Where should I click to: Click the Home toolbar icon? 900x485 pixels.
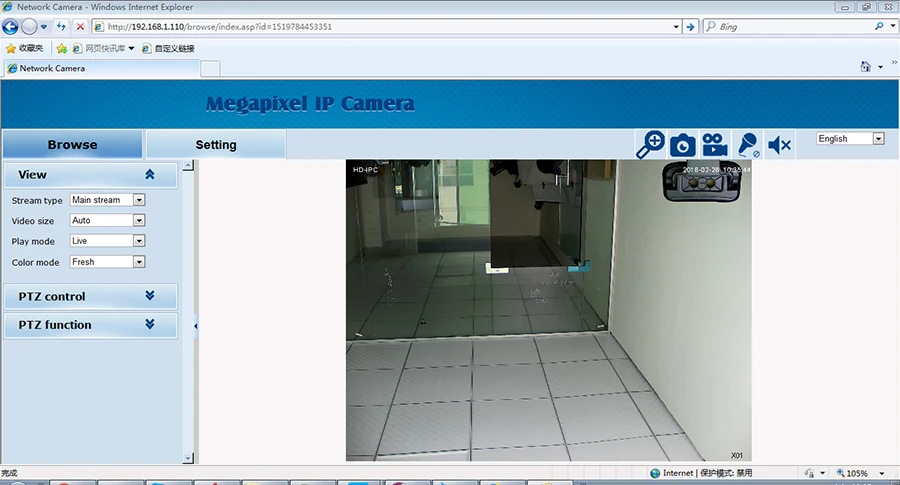(866, 67)
